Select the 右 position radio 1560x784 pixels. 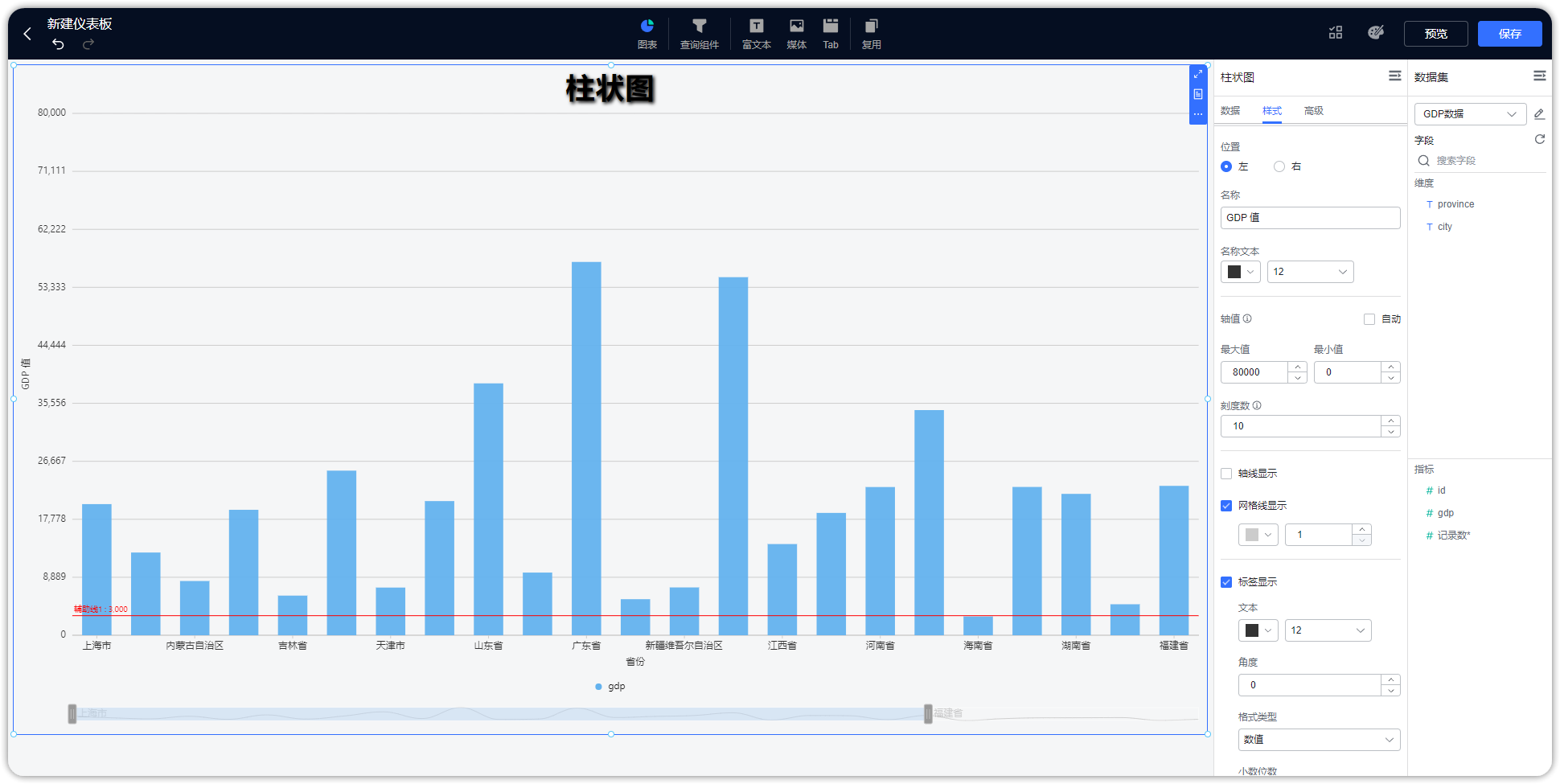(x=1279, y=166)
